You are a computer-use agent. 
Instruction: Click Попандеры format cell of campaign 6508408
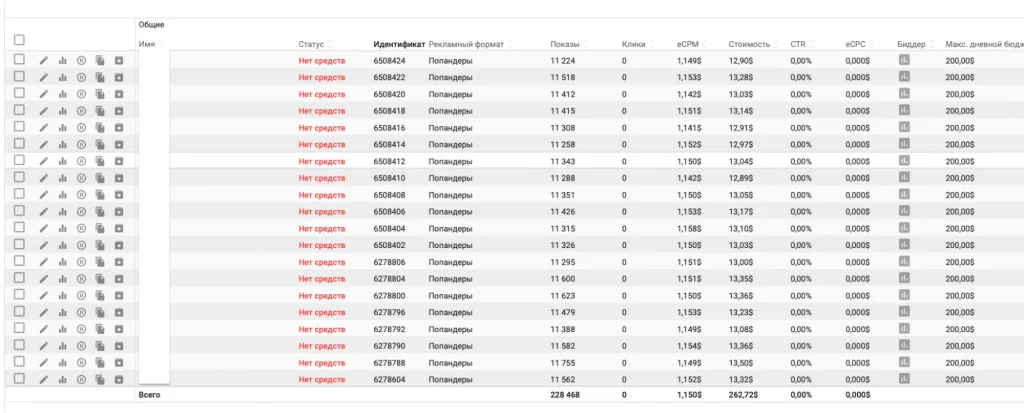pos(450,195)
